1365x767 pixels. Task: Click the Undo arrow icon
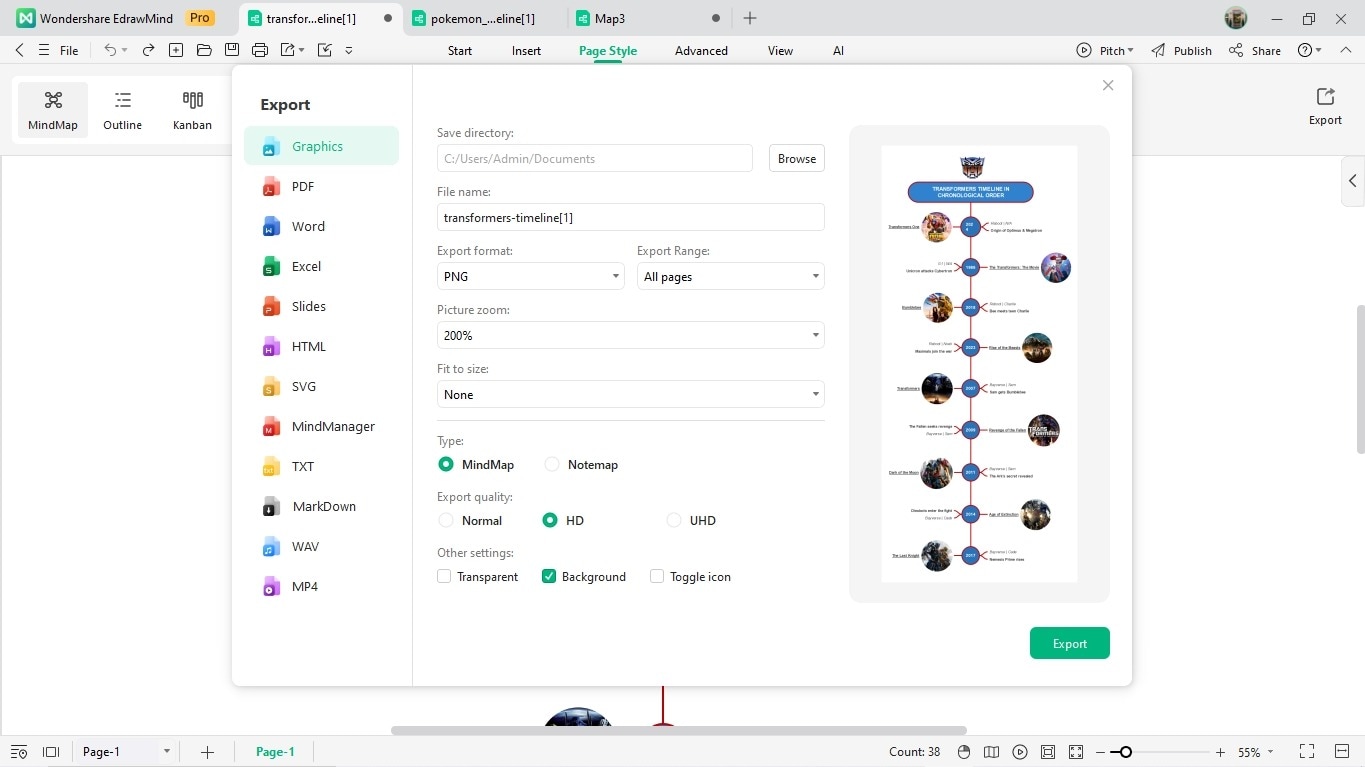(x=110, y=50)
